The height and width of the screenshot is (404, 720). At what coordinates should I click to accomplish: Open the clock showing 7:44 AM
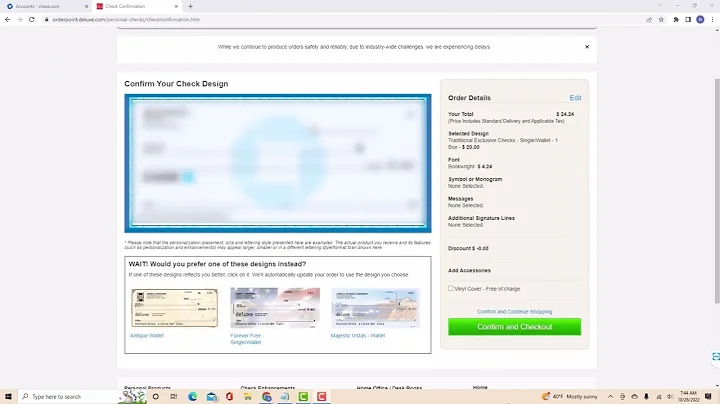pyautogui.click(x=688, y=396)
